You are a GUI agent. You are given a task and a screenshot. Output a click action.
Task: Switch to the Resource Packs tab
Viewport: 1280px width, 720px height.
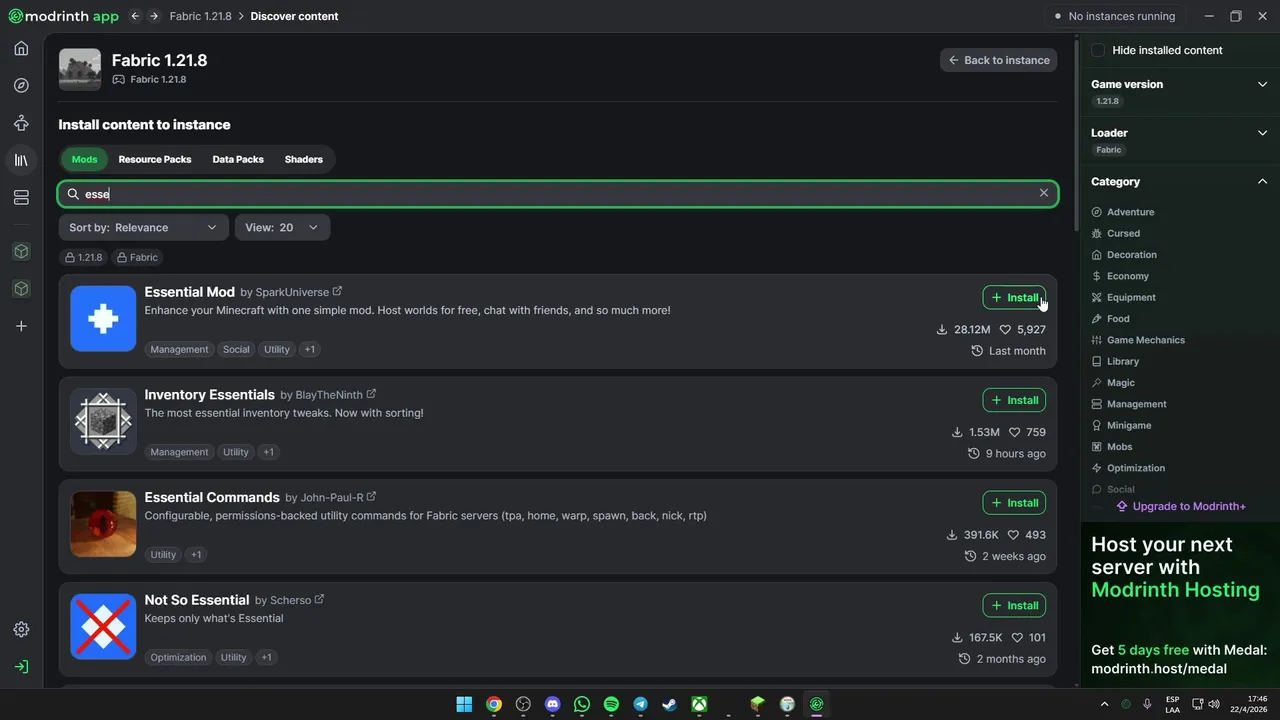(155, 159)
